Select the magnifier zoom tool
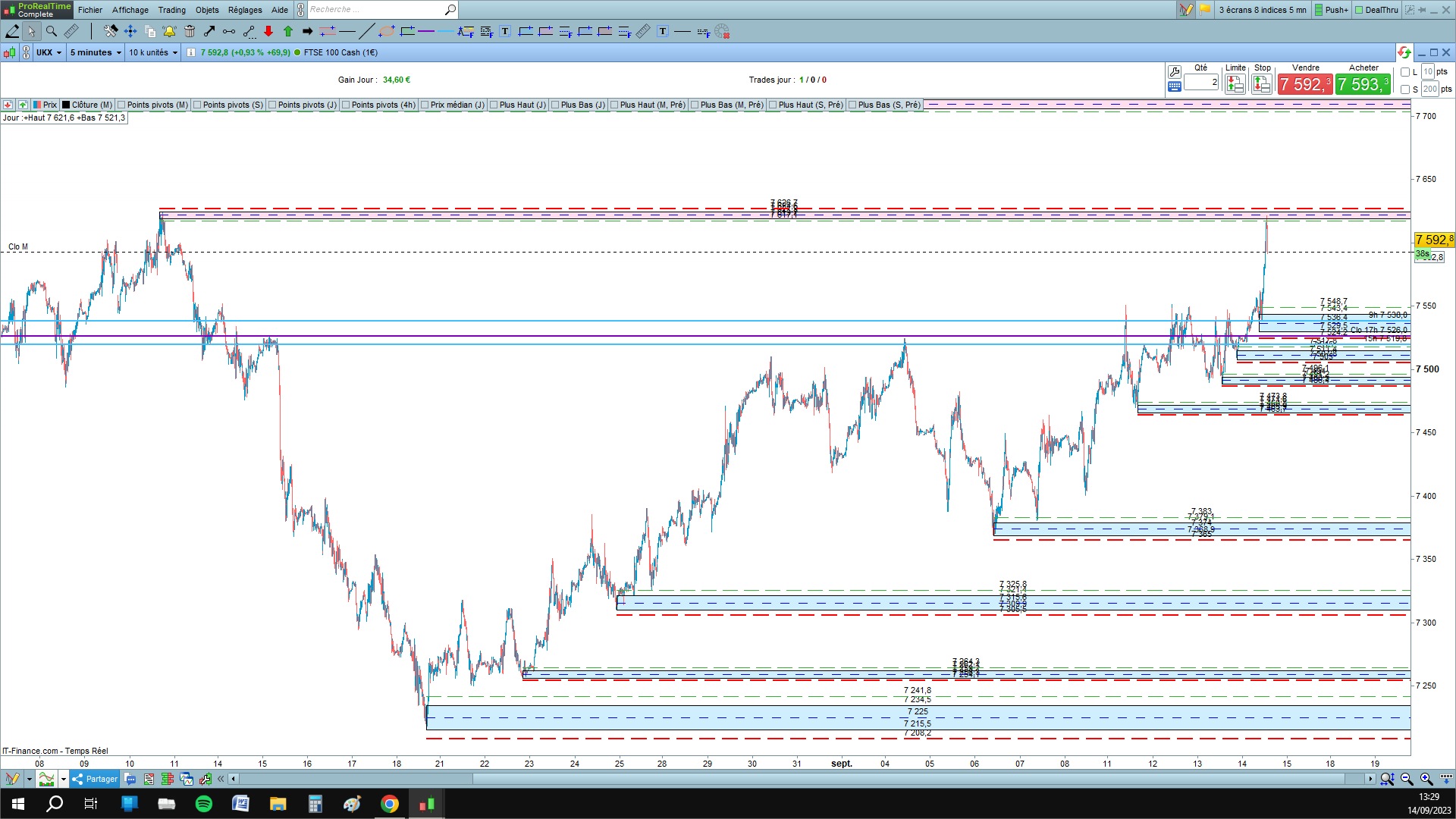Image resolution: width=1456 pixels, height=819 pixels. tap(51, 31)
